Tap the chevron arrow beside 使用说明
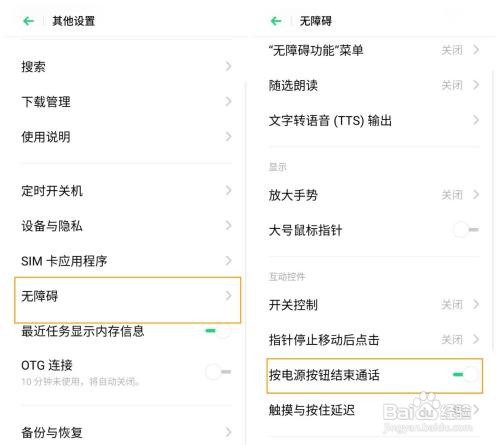Screen dimensions: 500x445 pos(228,136)
